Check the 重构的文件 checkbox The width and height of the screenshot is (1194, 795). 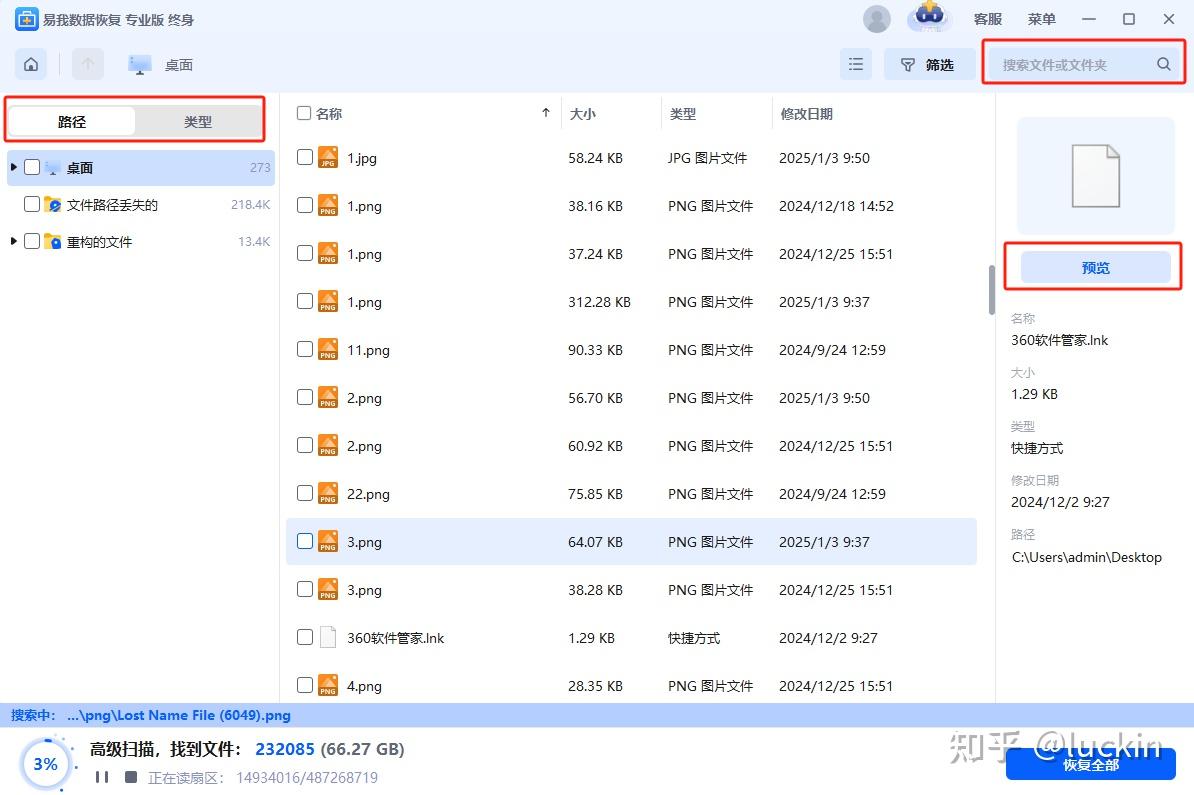pyautogui.click(x=32, y=241)
